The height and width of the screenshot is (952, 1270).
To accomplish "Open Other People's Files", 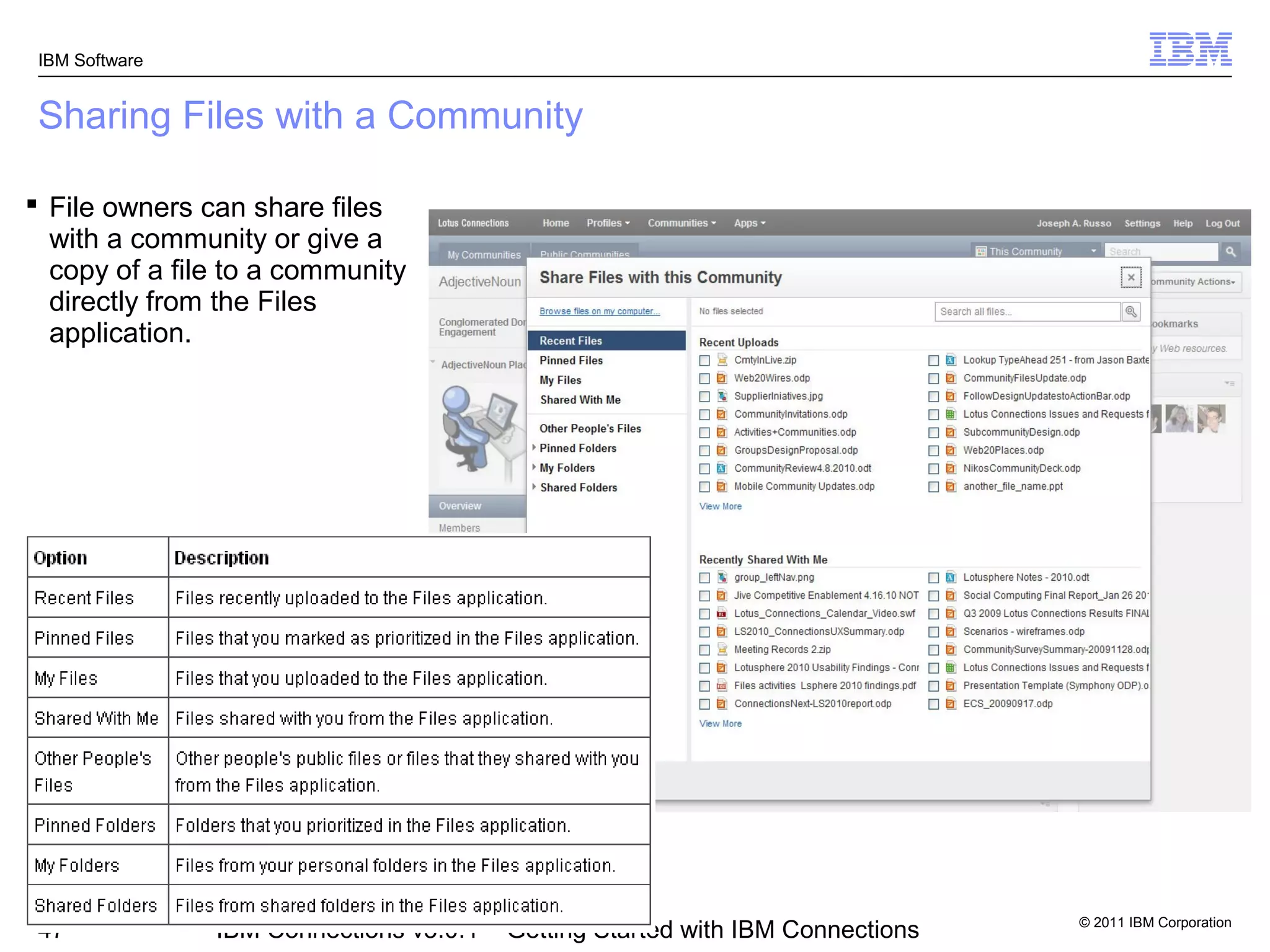I will (590, 429).
